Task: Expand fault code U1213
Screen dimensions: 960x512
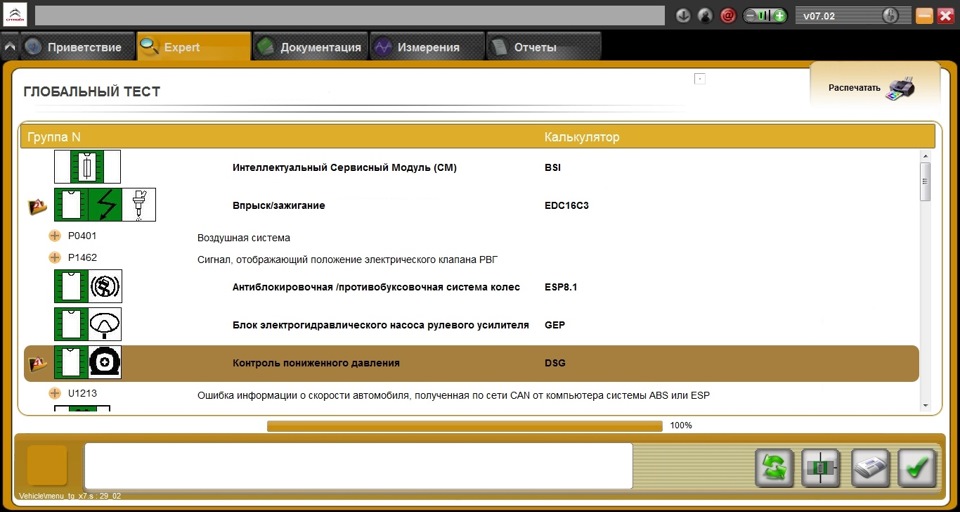Action: coord(55,393)
